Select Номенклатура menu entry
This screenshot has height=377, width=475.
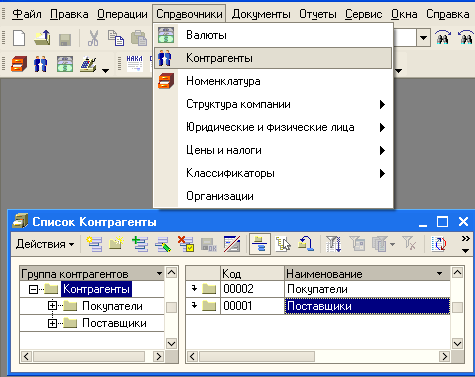273,81
